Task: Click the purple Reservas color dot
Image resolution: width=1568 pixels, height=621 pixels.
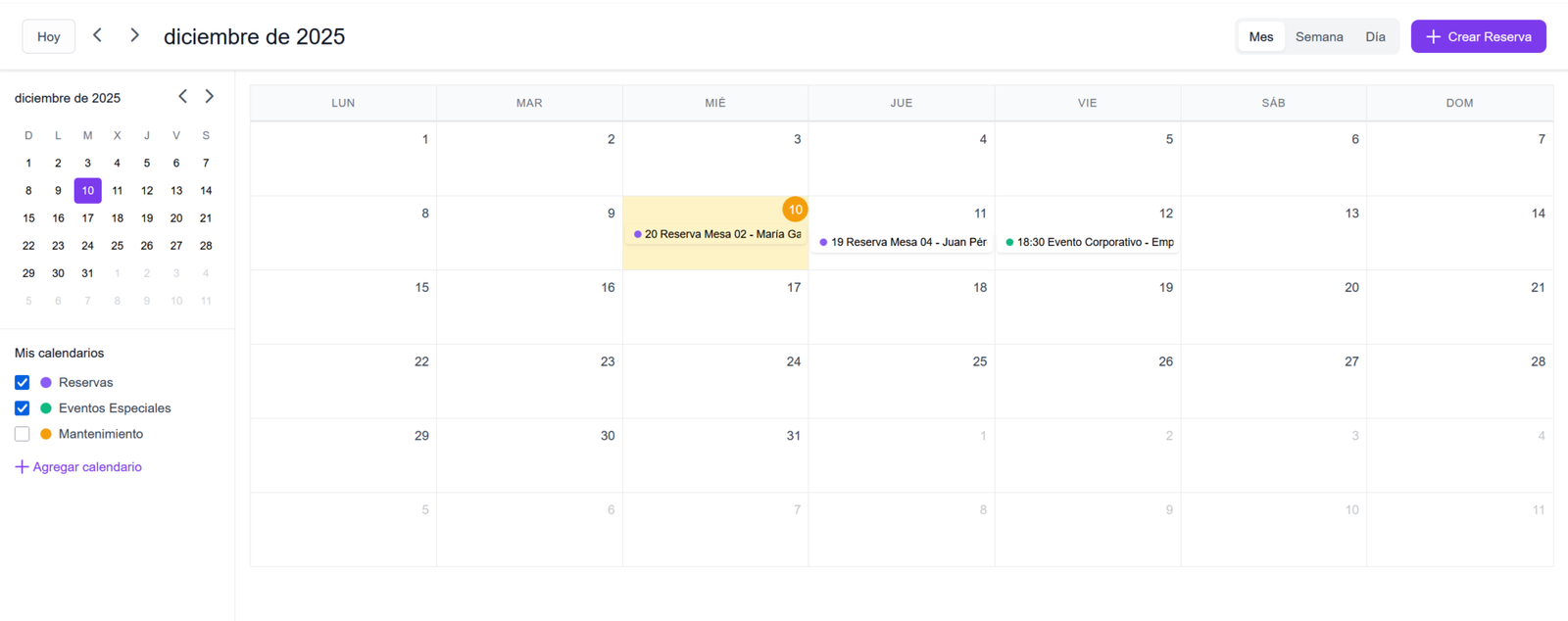Action: click(46, 383)
